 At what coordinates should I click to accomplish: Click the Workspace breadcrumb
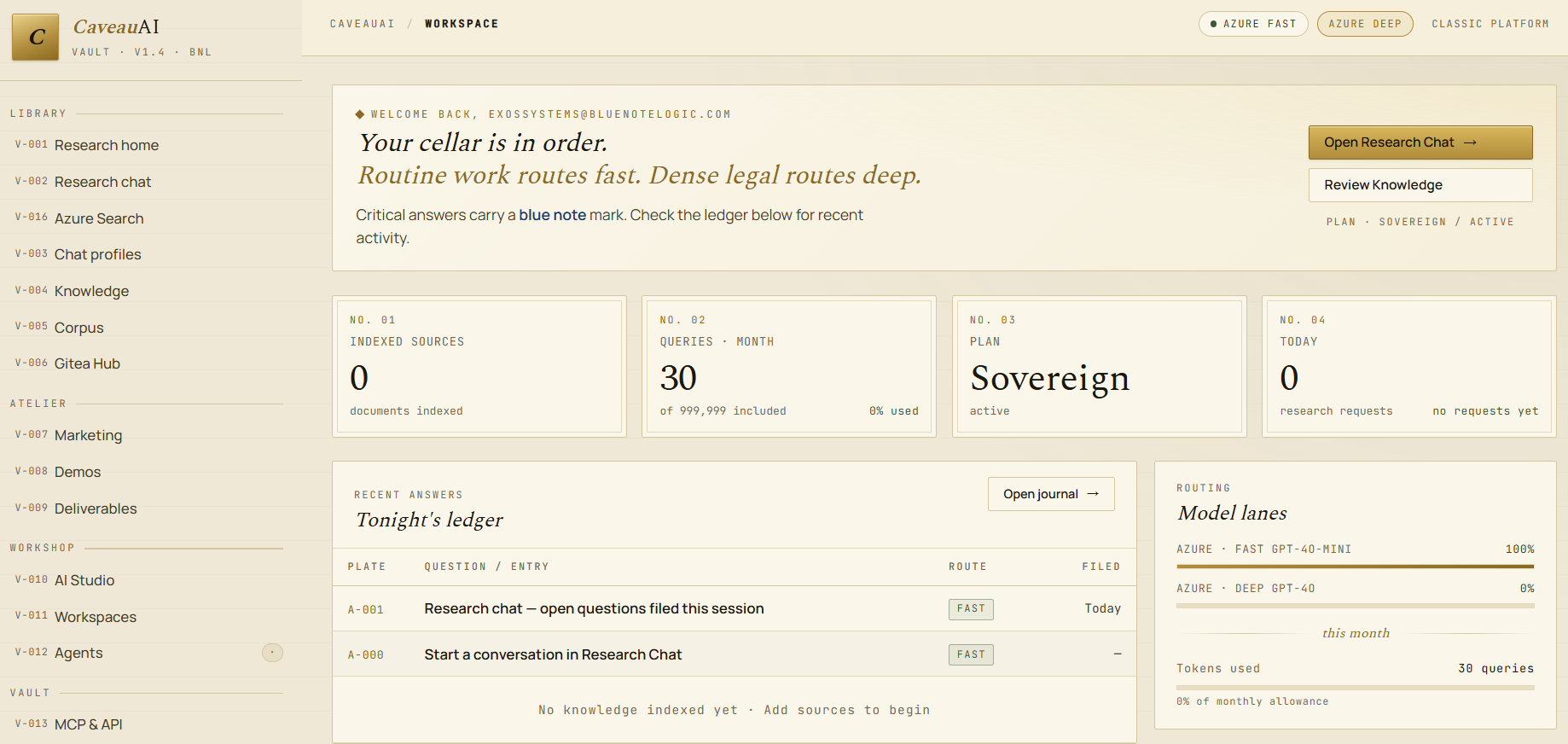pyautogui.click(x=462, y=24)
